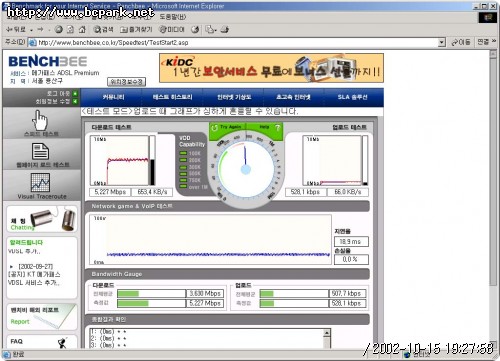Click into the address bar URL field
The width and height of the screenshot is (500, 361).
point(233,43)
